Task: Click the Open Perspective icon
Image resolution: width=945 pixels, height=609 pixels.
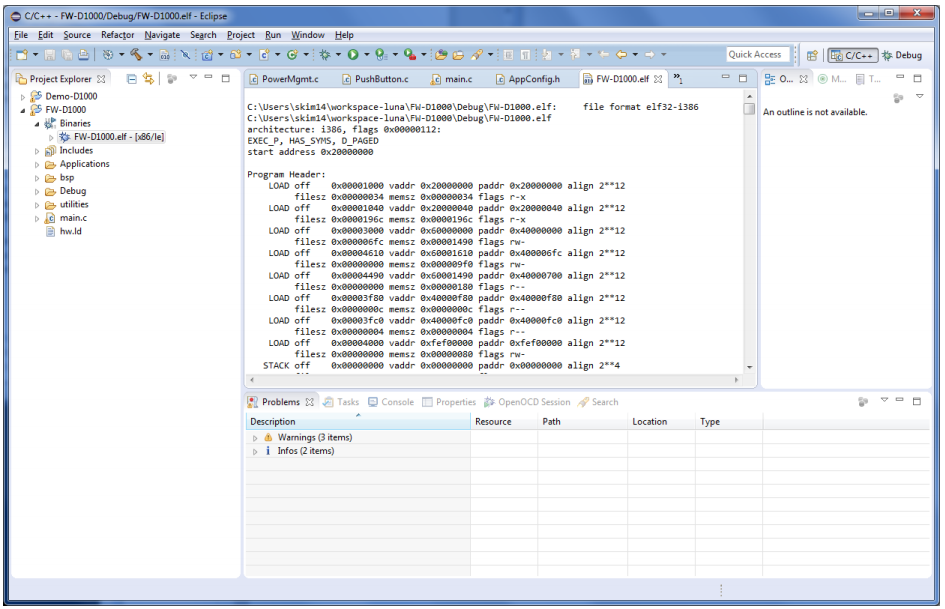Action: [x=812, y=55]
